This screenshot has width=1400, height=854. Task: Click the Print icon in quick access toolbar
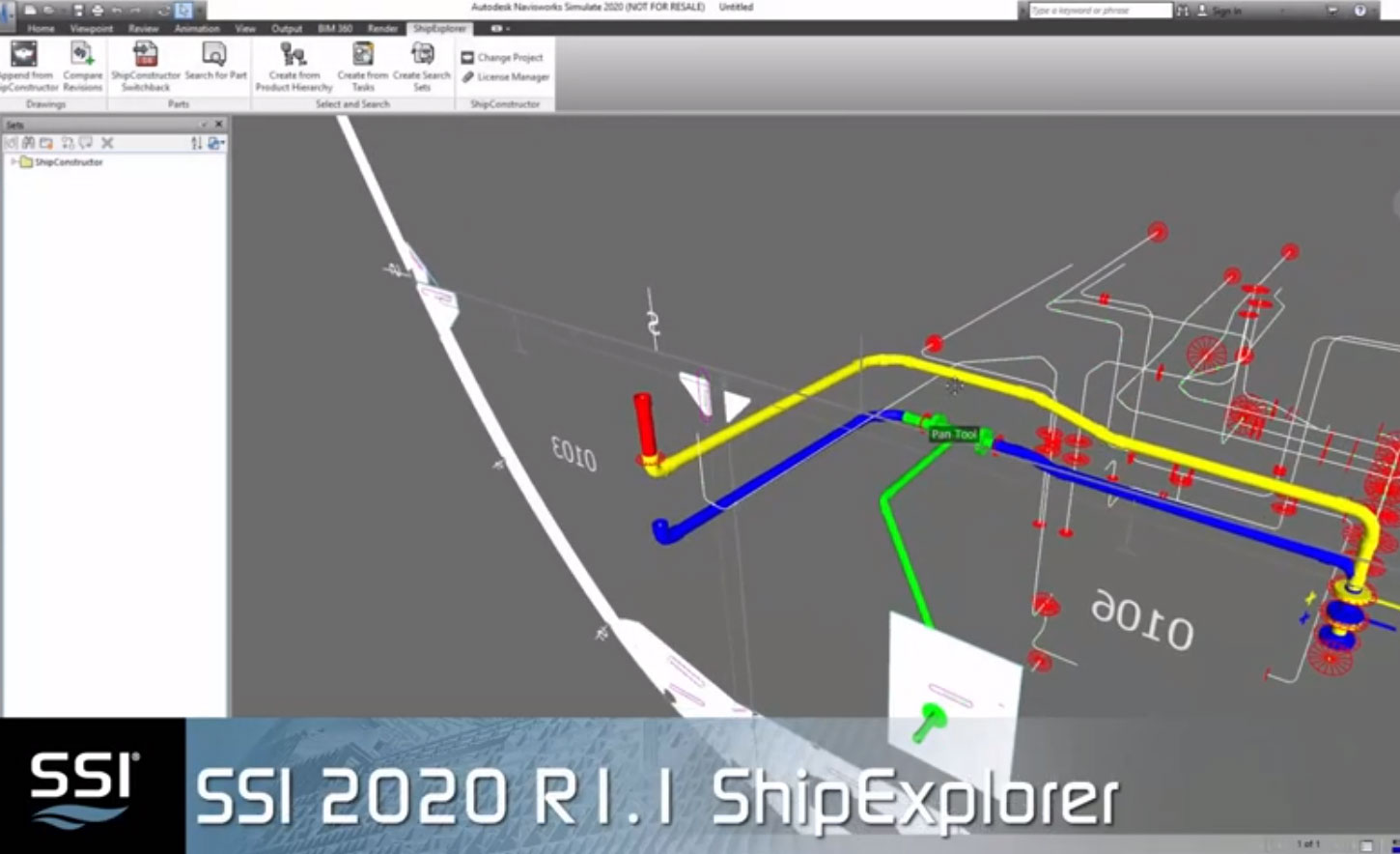pos(98,10)
